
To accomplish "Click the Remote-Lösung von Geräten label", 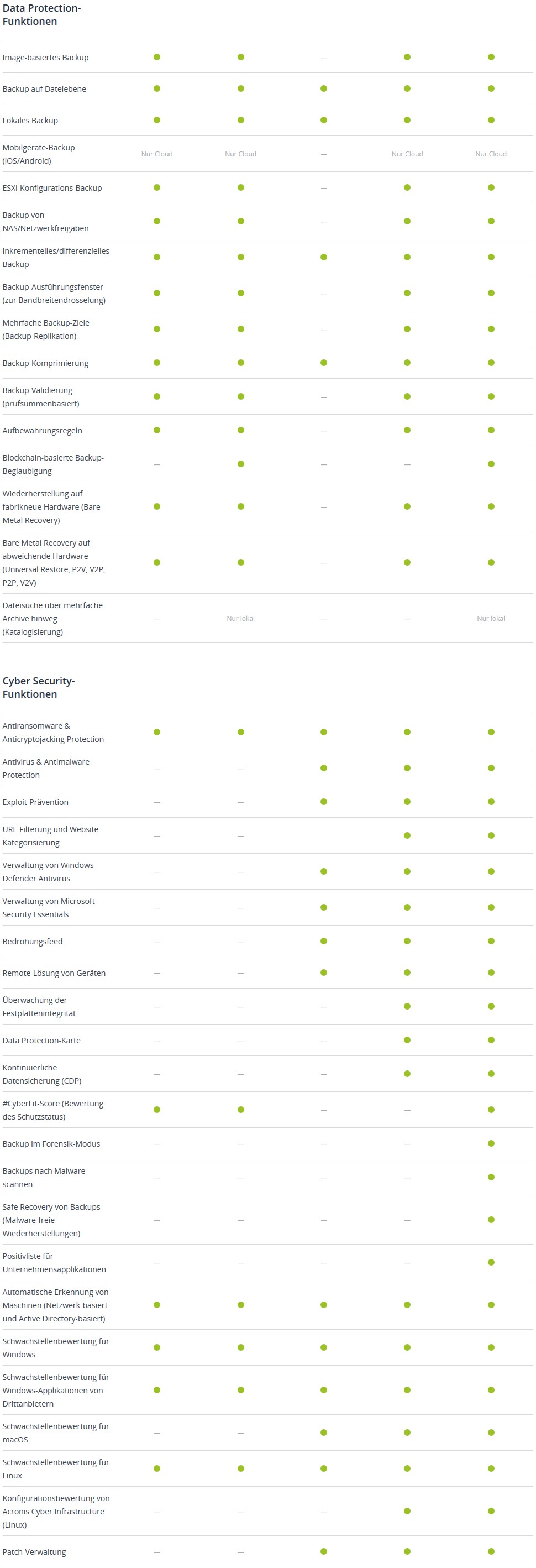I will click(54, 973).
